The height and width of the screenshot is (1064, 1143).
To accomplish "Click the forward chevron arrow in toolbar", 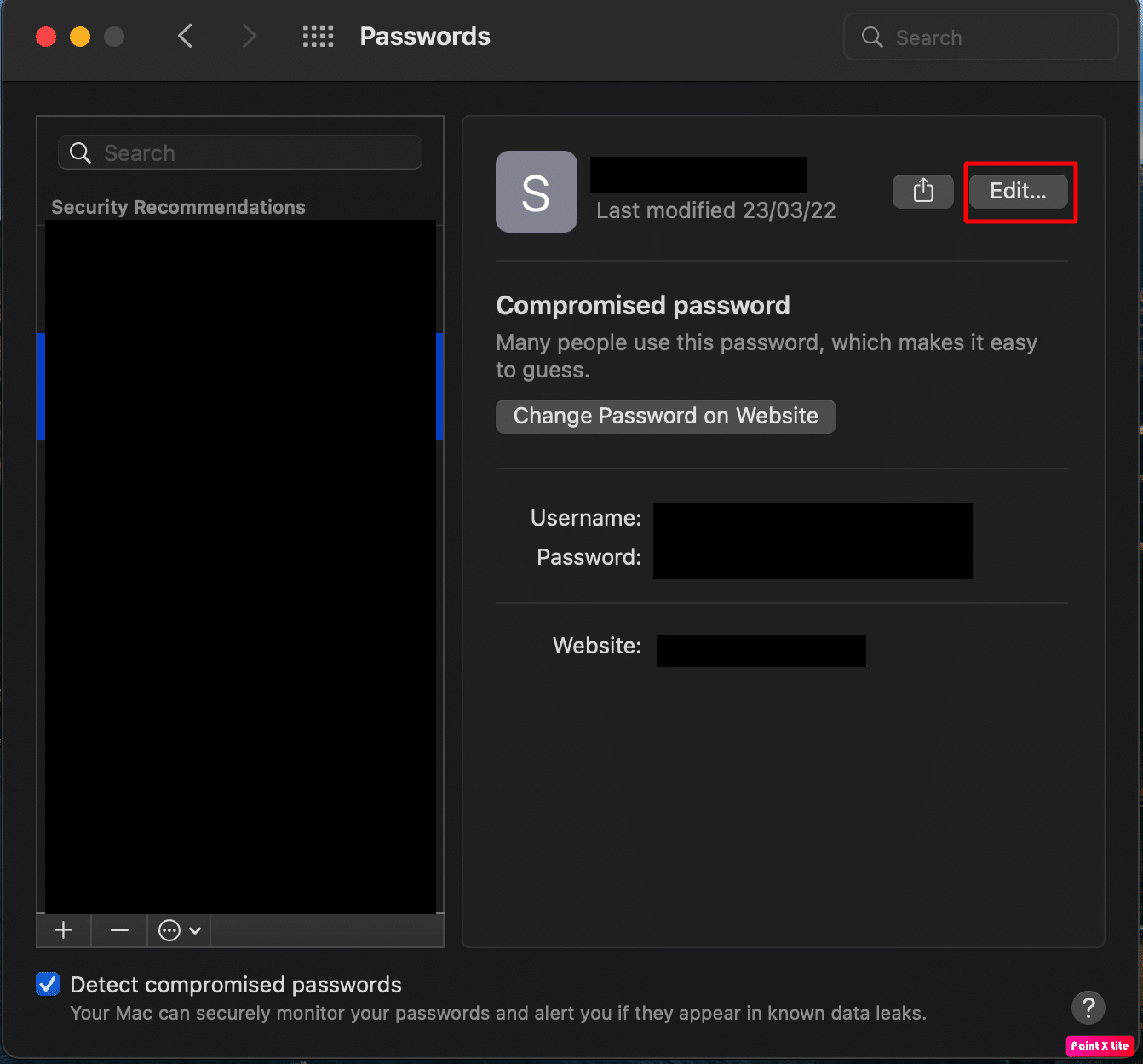I will tap(248, 37).
